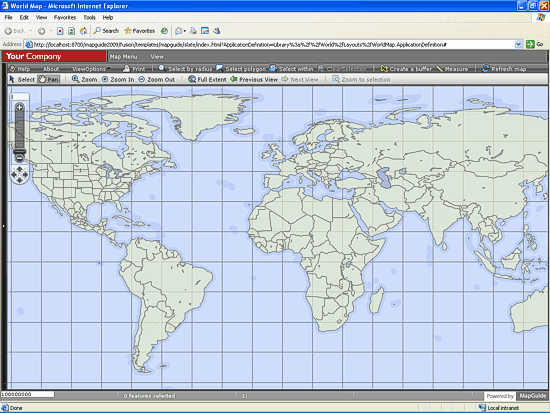Click the browser Stop button
Screen dimensions: 550x413
[60, 31]
